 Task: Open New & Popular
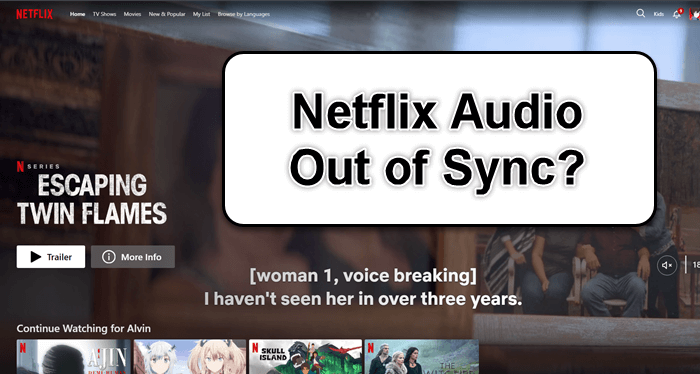[x=167, y=14]
